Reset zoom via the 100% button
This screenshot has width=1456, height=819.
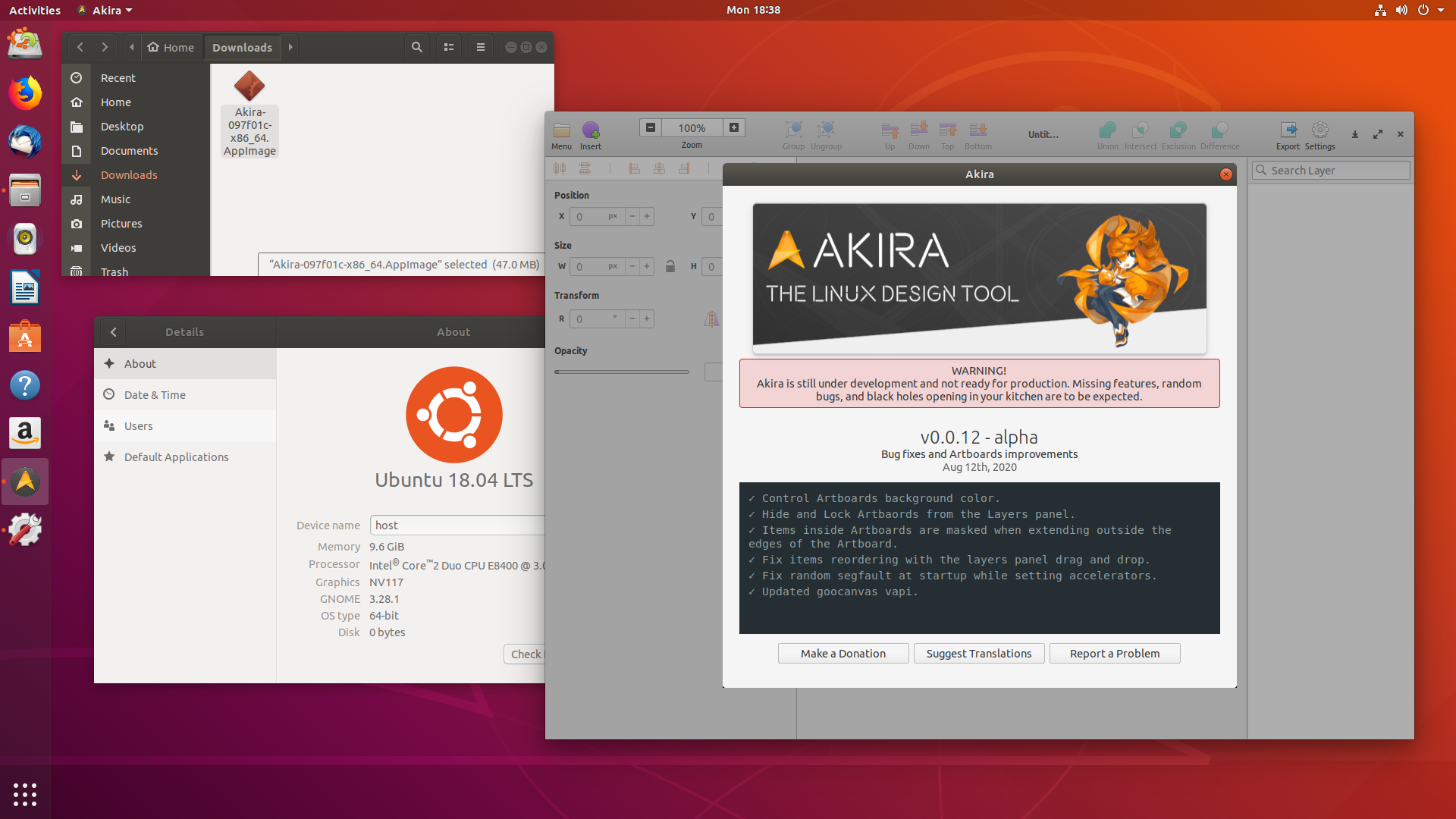[x=692, y=127]
